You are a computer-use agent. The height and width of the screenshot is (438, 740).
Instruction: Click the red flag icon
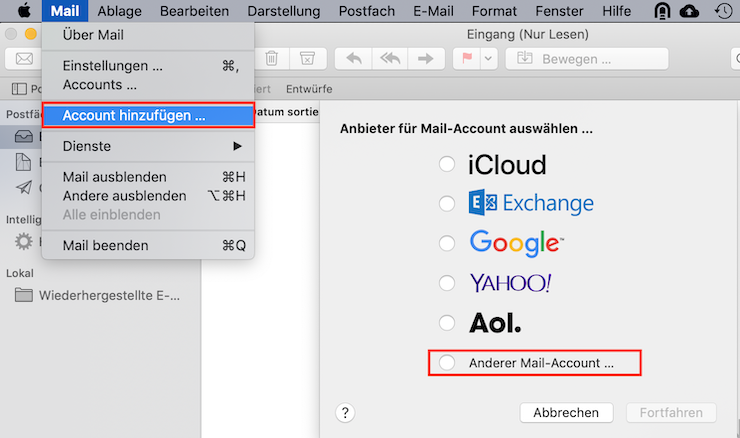(468, 58)
